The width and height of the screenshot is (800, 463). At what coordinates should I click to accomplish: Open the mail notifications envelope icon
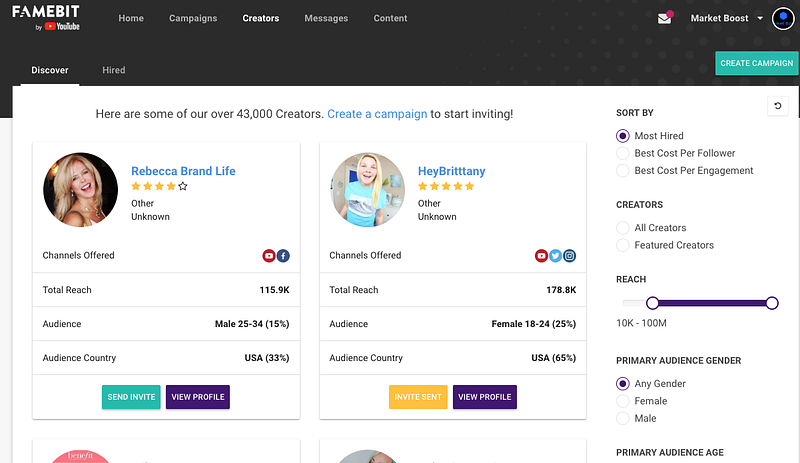click(x=664, y=18)
